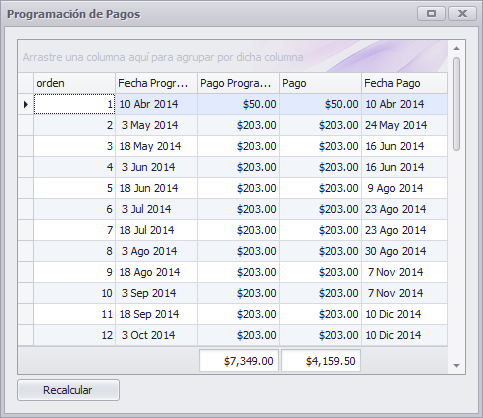Screen dimensions: 483x418
Task: Sort by the orden column header
Action: (x=74, y=83)
